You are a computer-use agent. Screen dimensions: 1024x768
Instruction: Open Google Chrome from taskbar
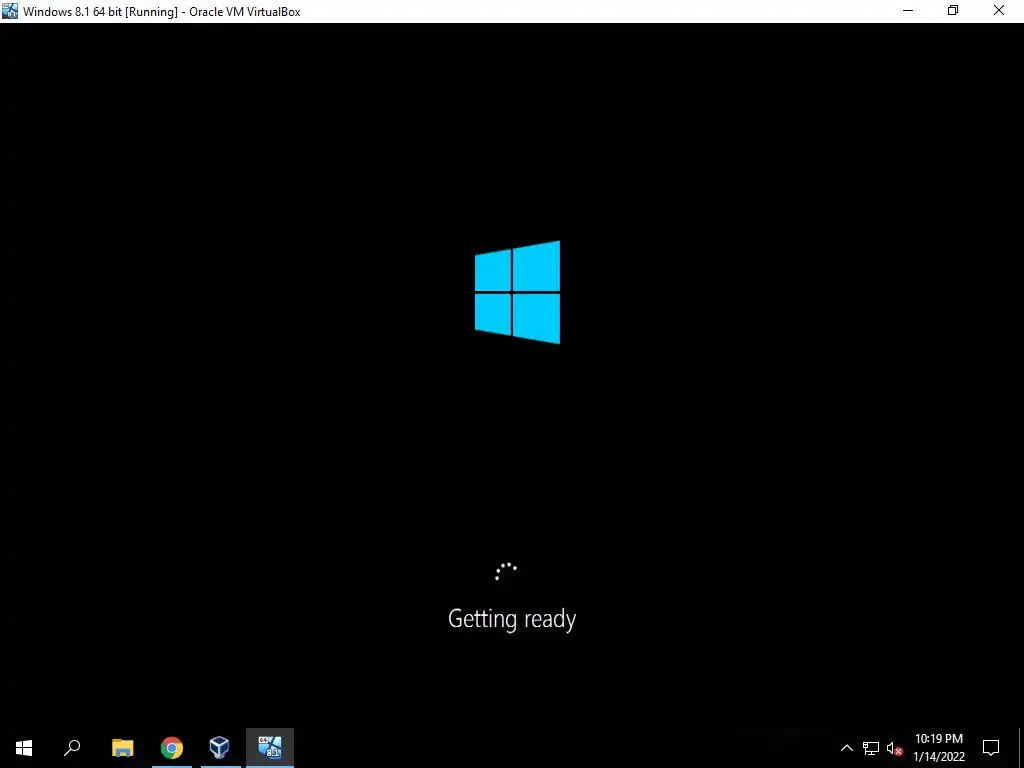[x=172, y=748]
